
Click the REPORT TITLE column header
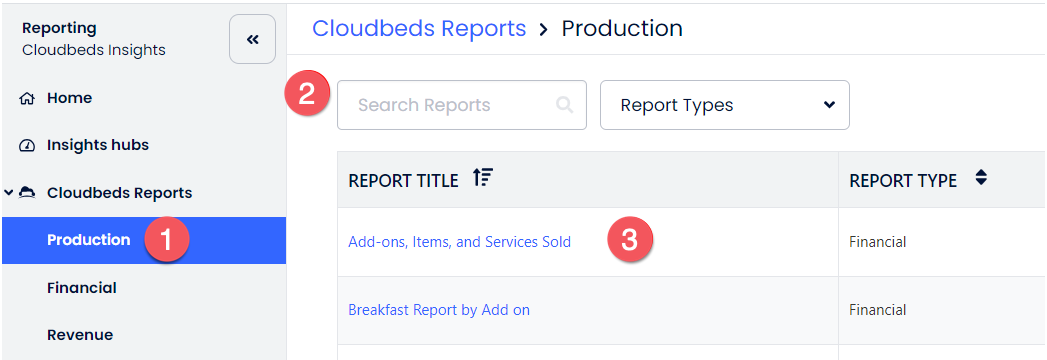coord(403,180)
